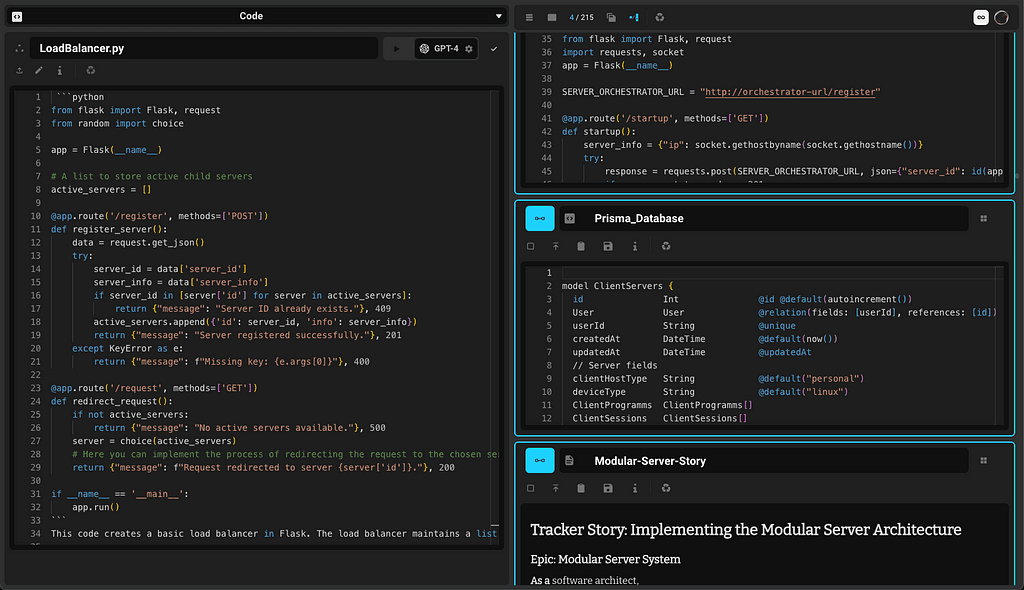Viewport: 1024px width, 590px height.
Task: Click the 'app.run()' code line
Action: point(96,507)
